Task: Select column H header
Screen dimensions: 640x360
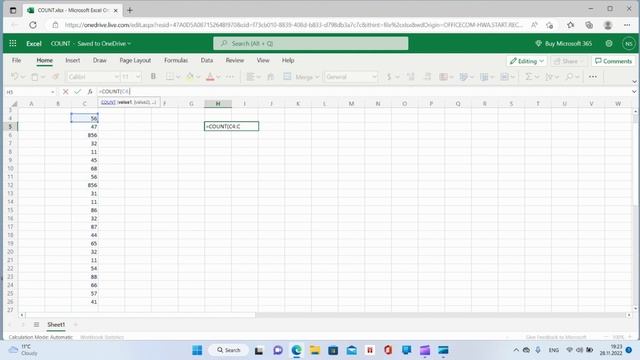Action: tap(218, 104)
